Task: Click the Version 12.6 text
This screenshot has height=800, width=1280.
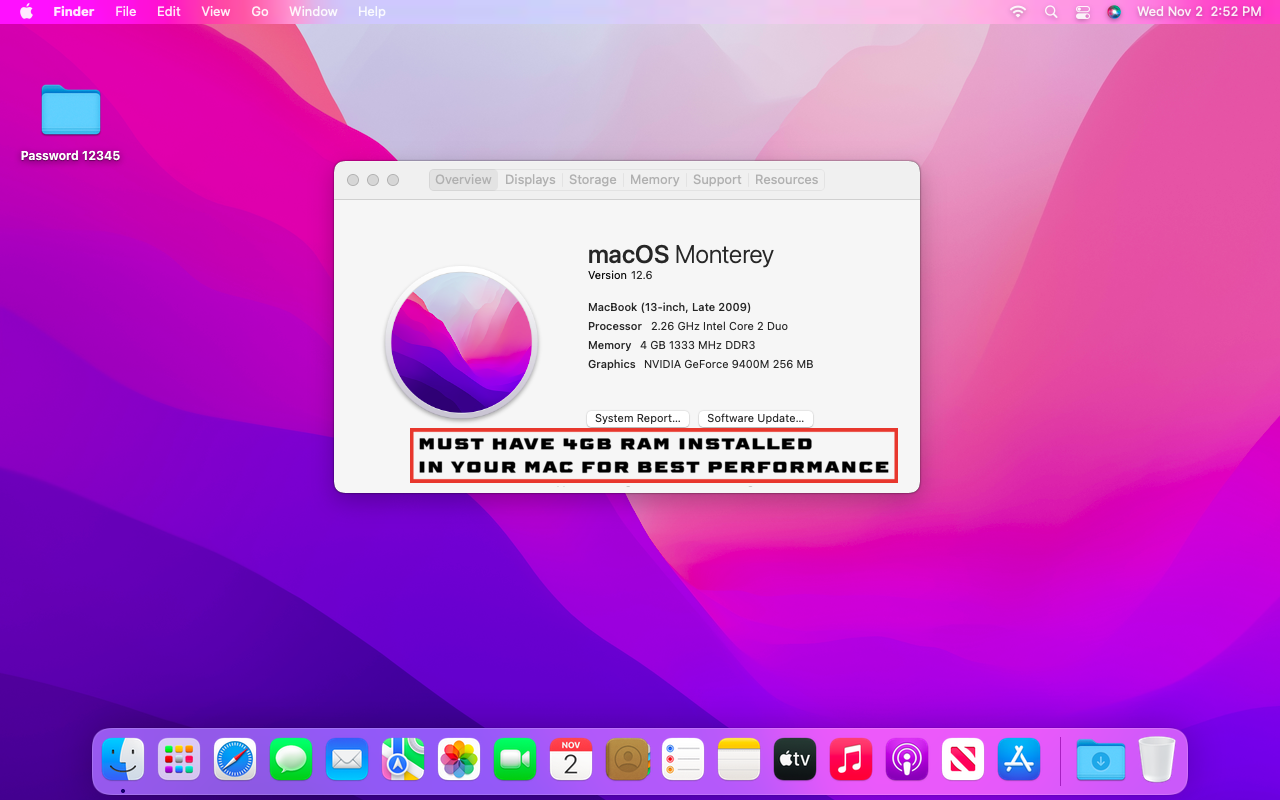Action: coord(620,275)
